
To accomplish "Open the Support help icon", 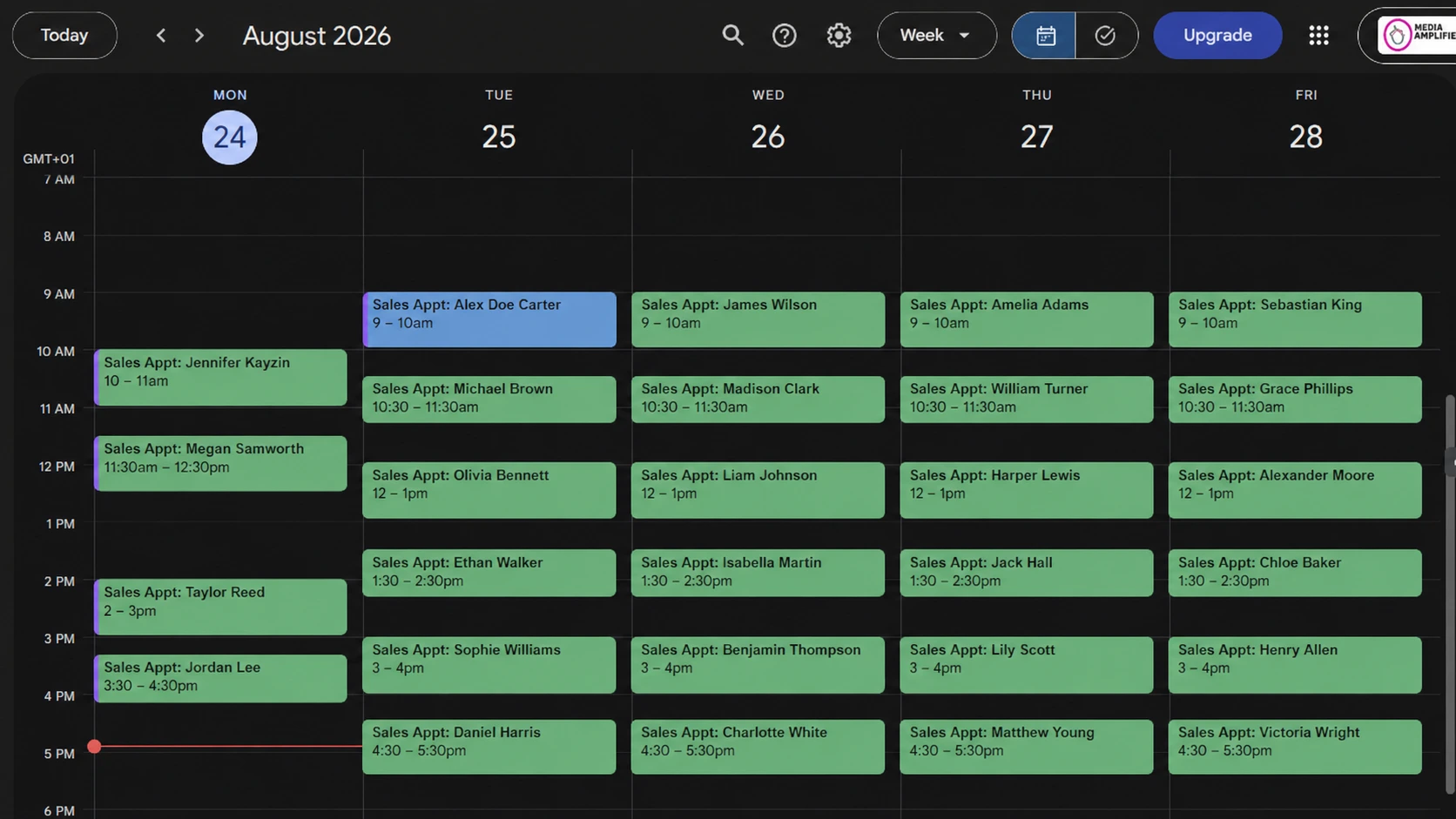I will point(785,36).
